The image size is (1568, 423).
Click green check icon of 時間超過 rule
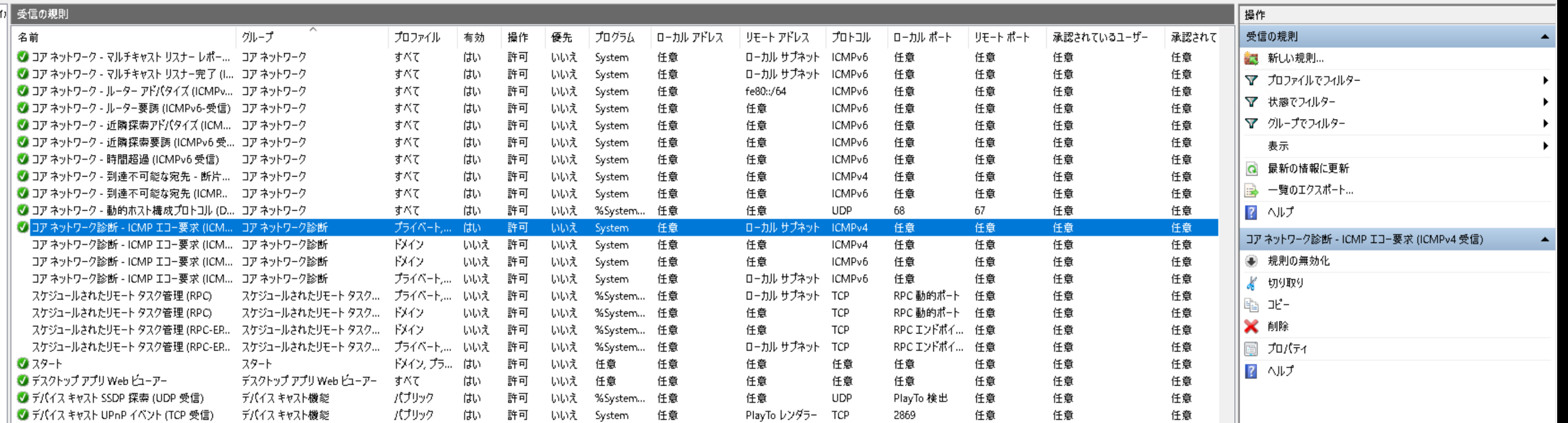23,159
